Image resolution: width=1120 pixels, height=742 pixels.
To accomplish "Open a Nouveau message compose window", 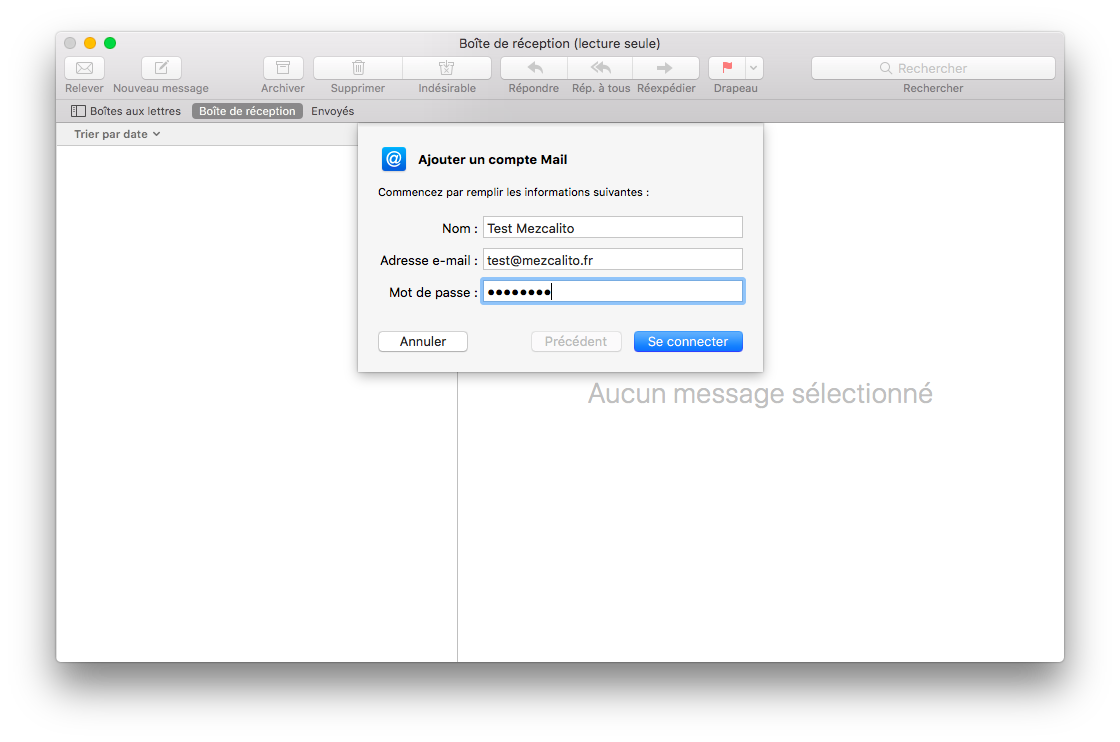I will point(160,68).
